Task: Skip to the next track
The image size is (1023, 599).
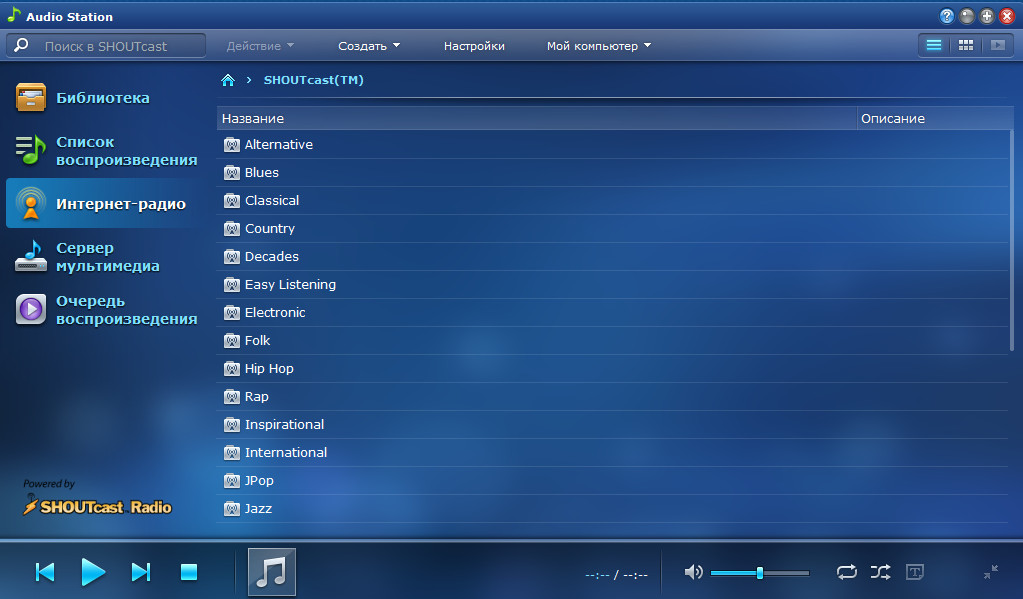Action: point(141,572)
